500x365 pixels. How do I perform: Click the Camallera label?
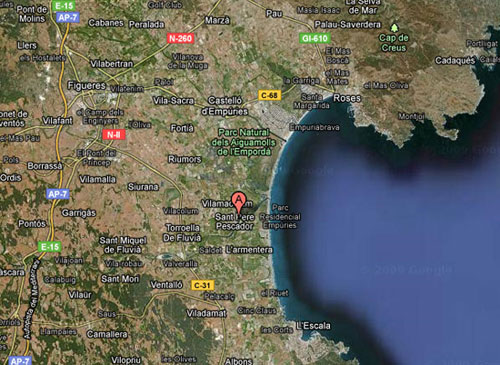click(107, 334)
